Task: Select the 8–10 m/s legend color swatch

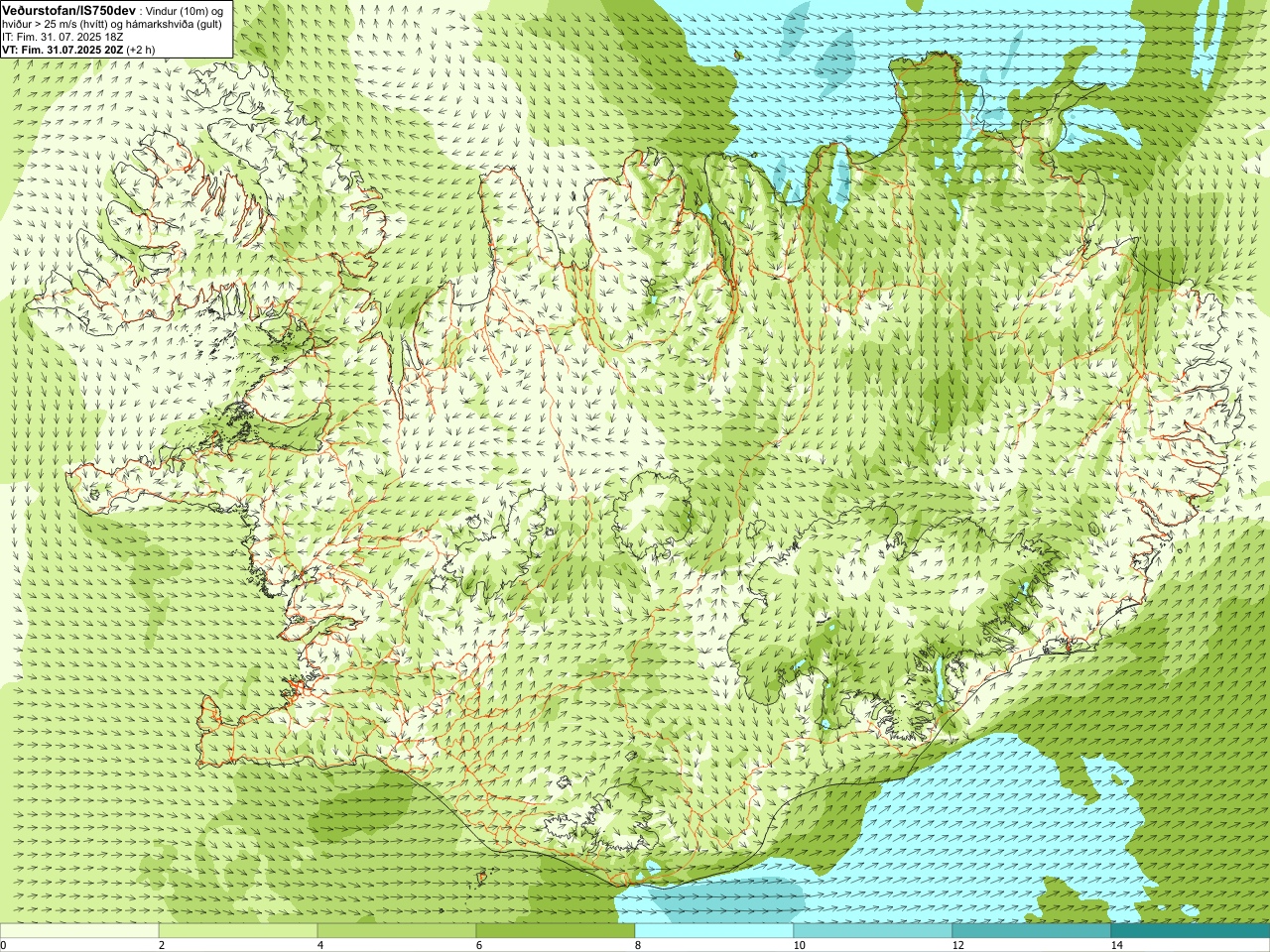Action: [x=714, y=931]
